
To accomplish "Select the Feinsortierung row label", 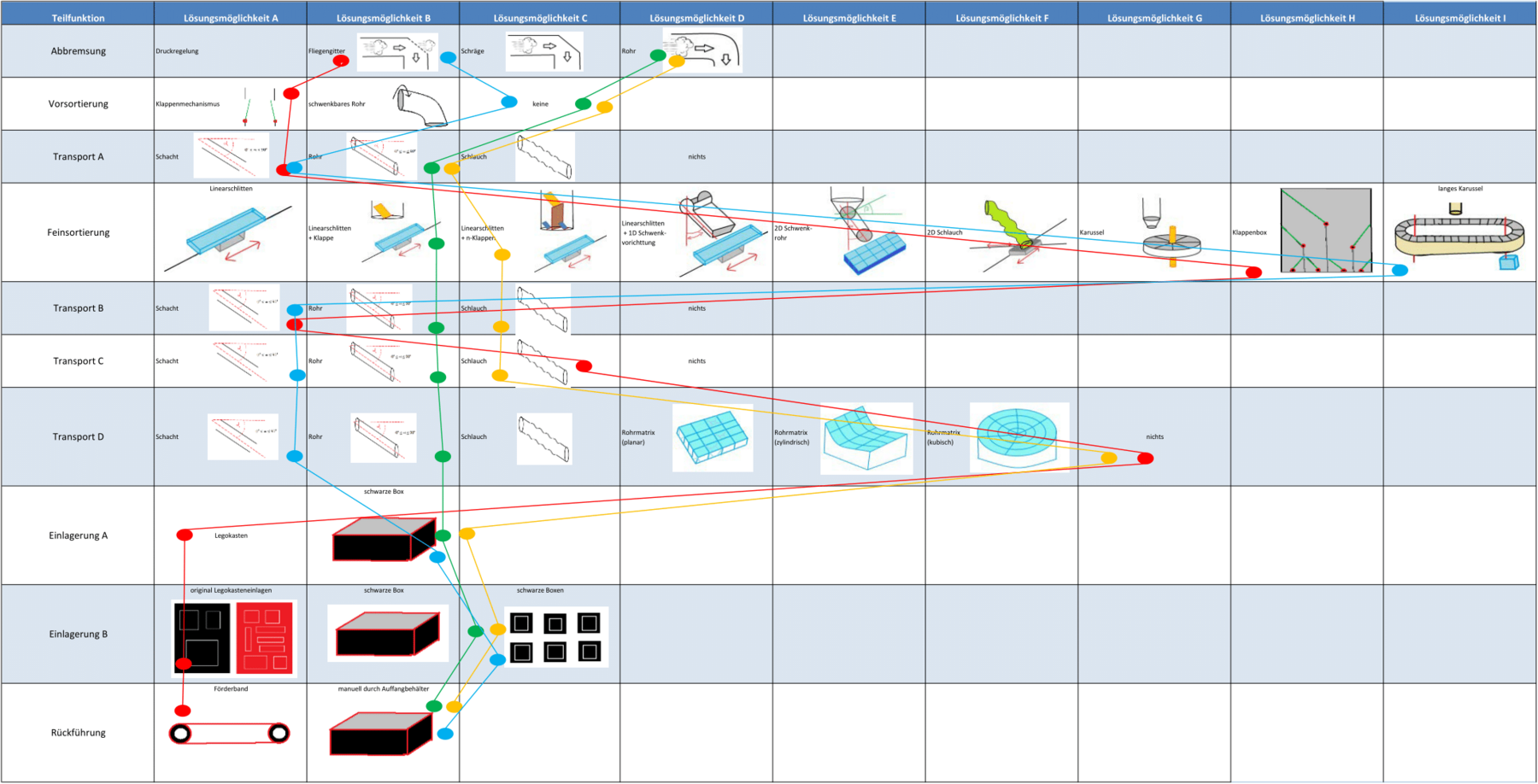I will [78, 232].
